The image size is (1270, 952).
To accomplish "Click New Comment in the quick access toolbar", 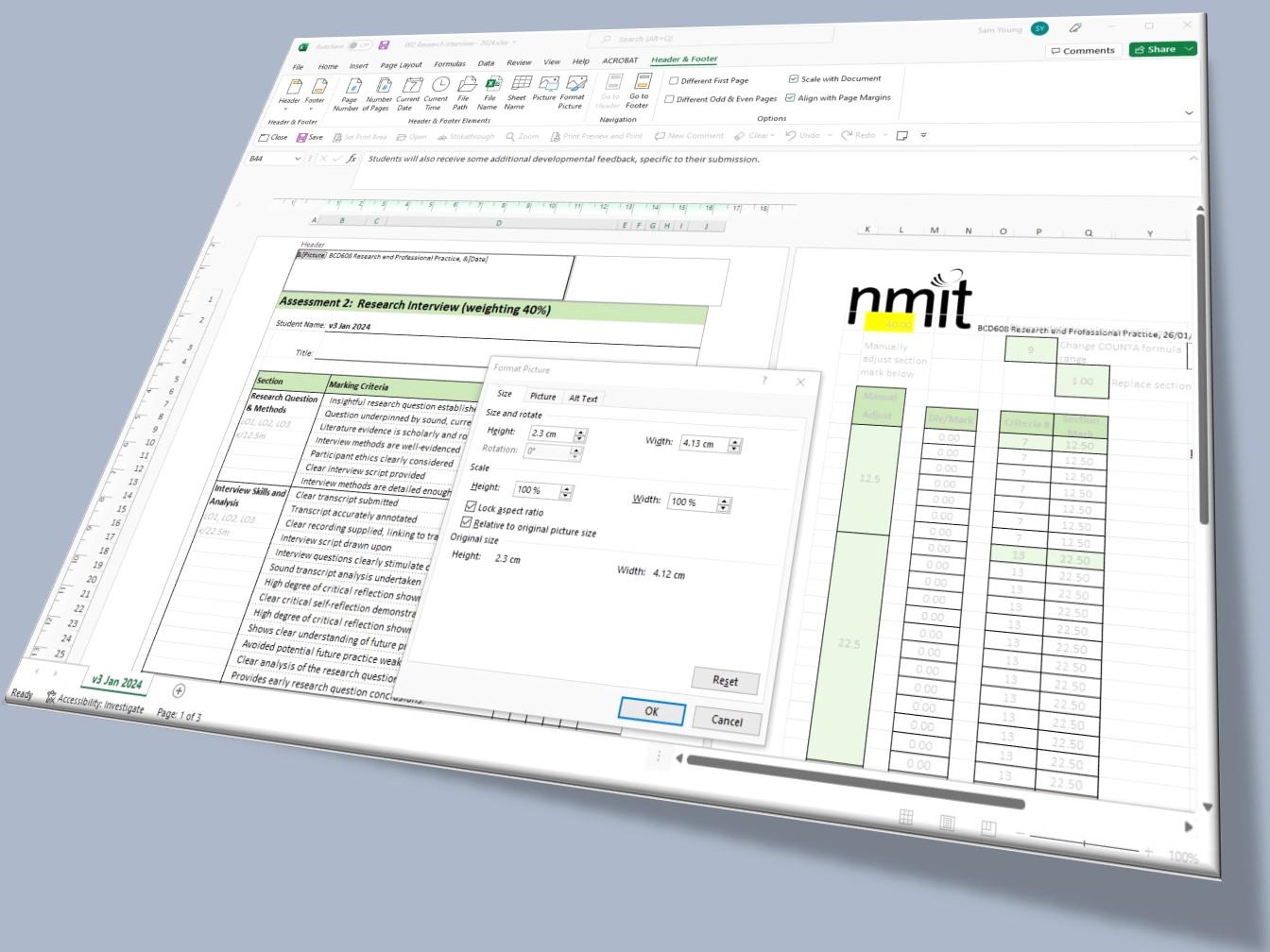I will click(x=690, y=135).
